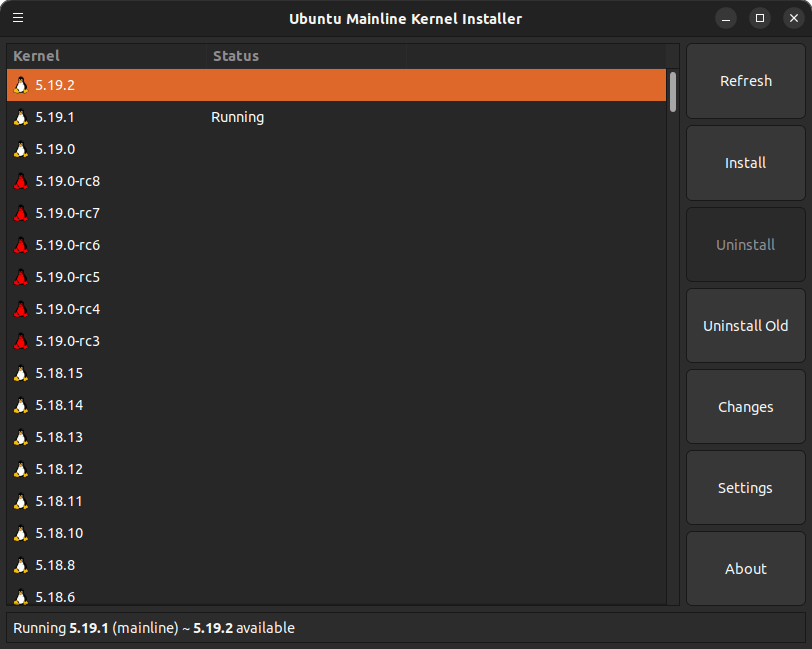Click the penguin icon beside kernel 5.18.10
This screenshot has width=812, height=649.
pyautogui.click(x=21, y=533)
